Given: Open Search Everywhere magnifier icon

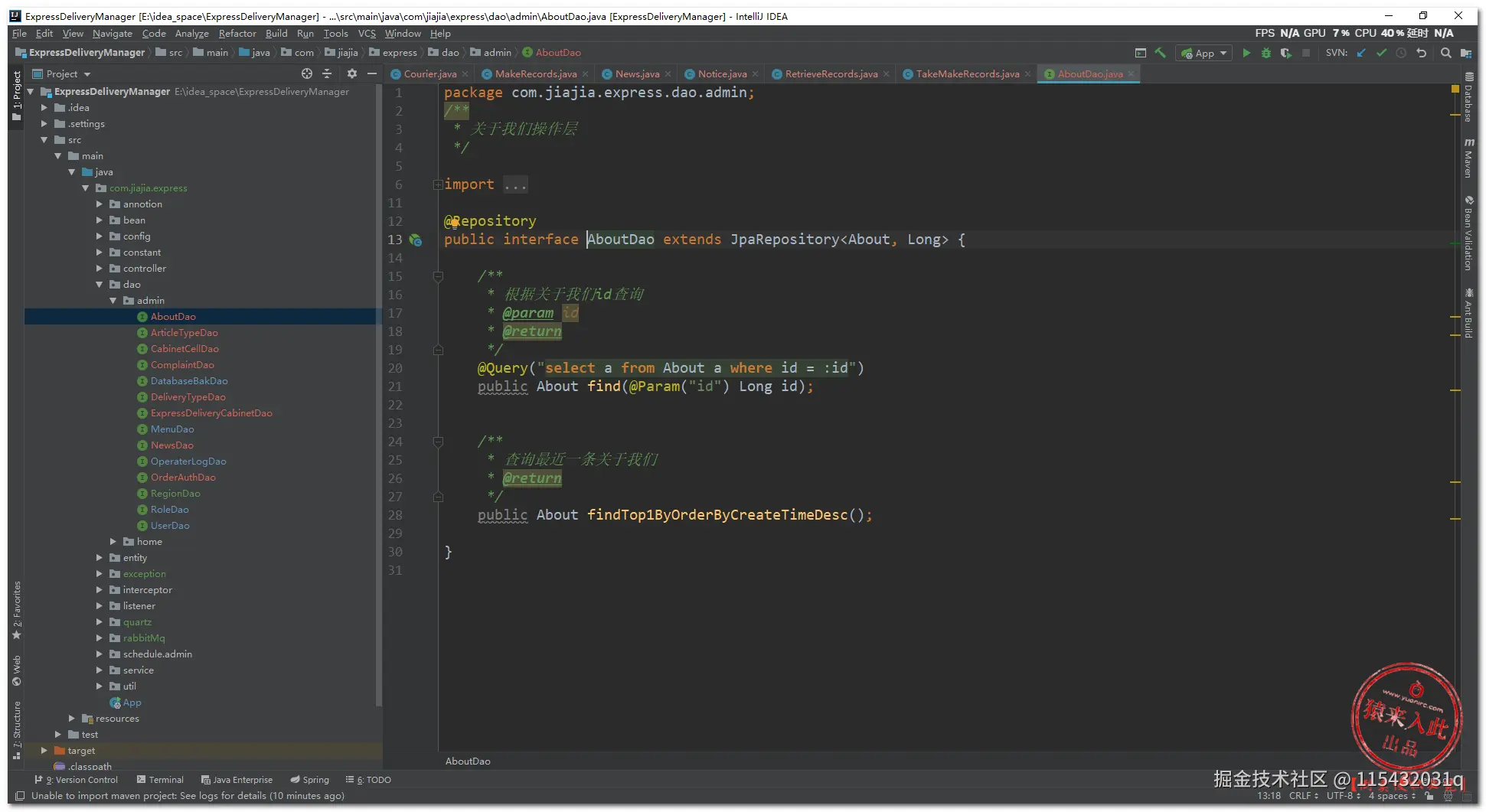Looking at the screenshot, I should point(1445,53).
